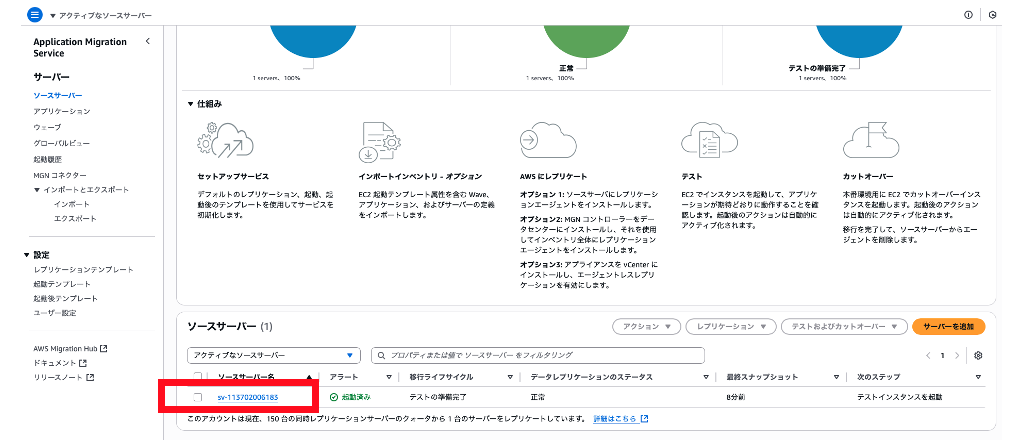Select MGN コネクター in the sidebar
Screen dimensions: 1028x448
tap(60, 175)
